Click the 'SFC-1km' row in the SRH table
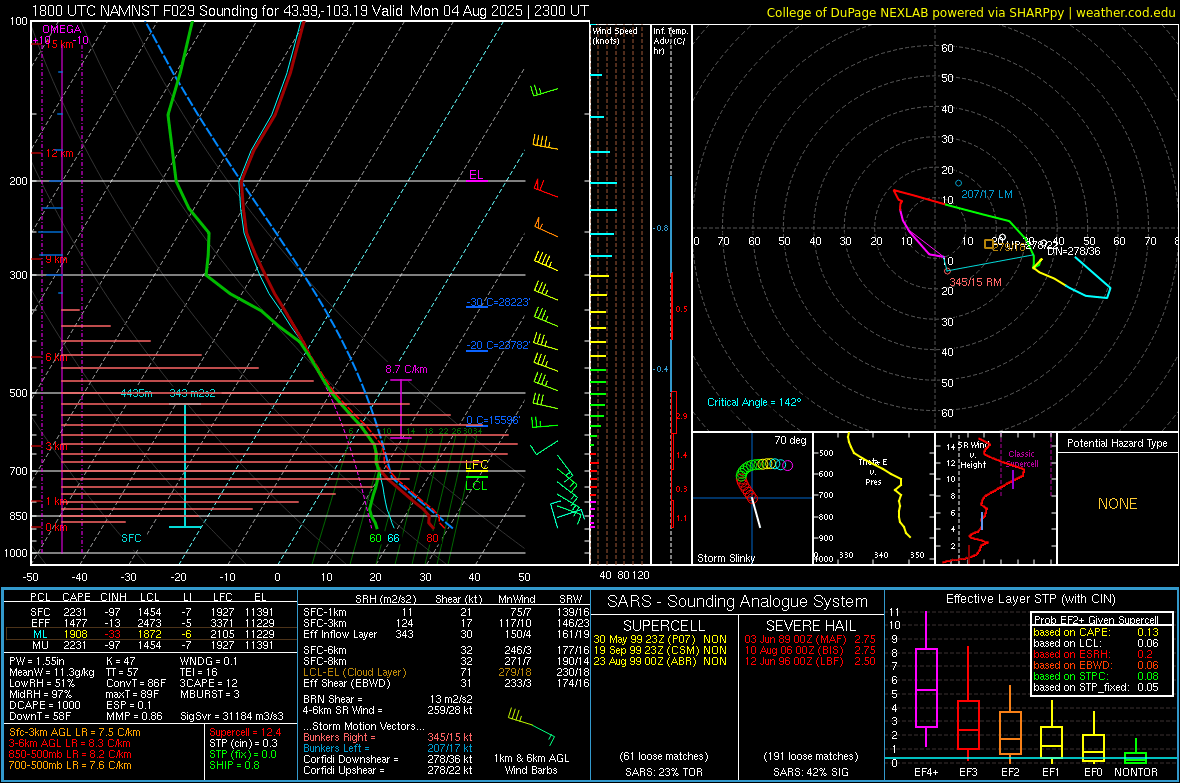The image size is (1180, 783). coord(446,612)
